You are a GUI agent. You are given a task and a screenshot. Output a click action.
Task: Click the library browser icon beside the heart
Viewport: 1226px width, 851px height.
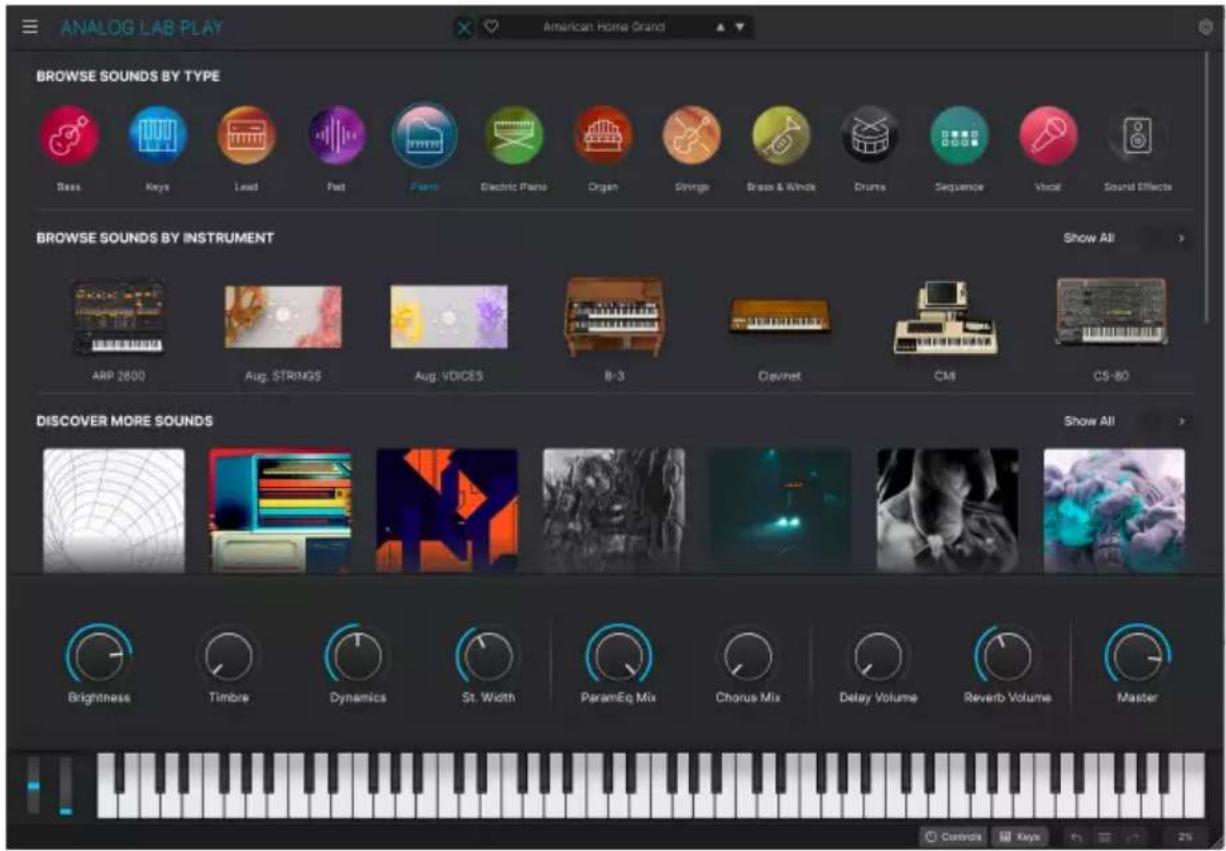pos(464,28)
